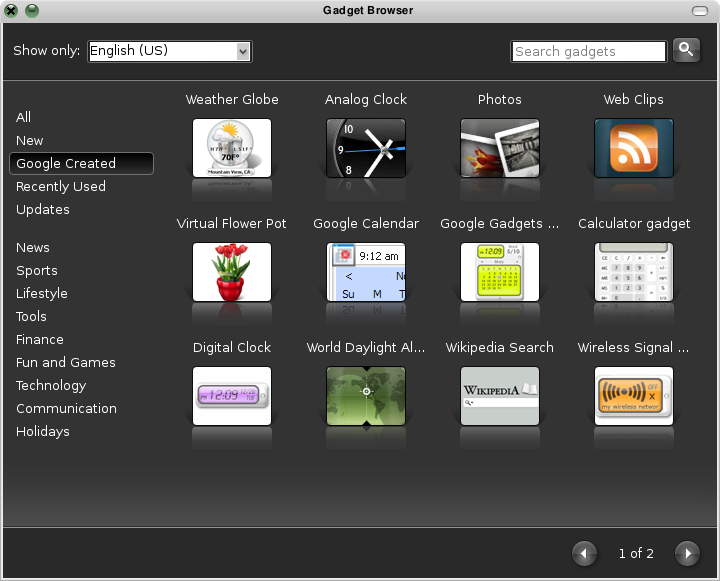Go to the previous gadgets page
The width and height of the screenshot is (720, 581).
[x=585, y=553]
